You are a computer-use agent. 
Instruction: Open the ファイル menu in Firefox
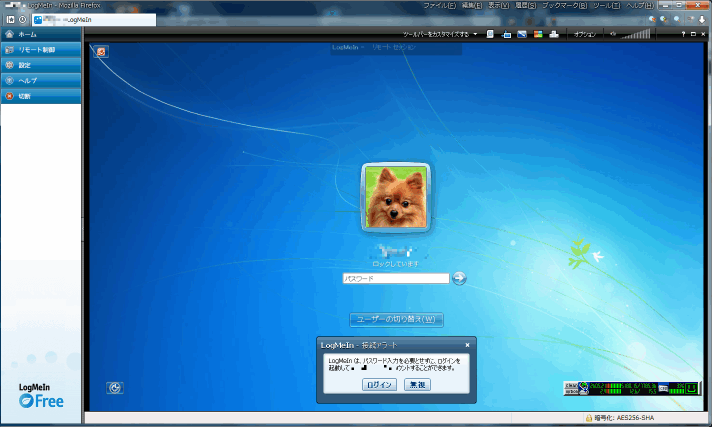(439, 5)
